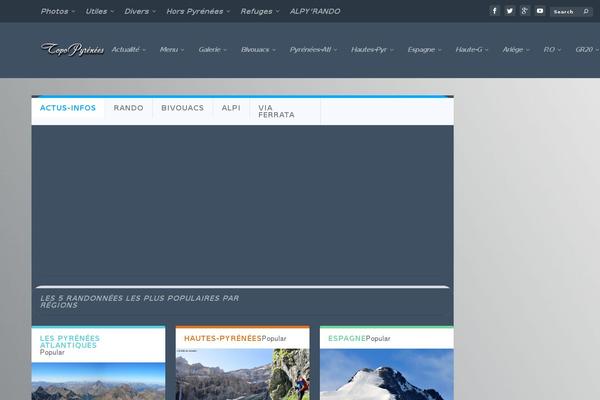This screenshot has width=600, height=400.
Task: Expand the Utiles top menu
Action: [99, 11]
